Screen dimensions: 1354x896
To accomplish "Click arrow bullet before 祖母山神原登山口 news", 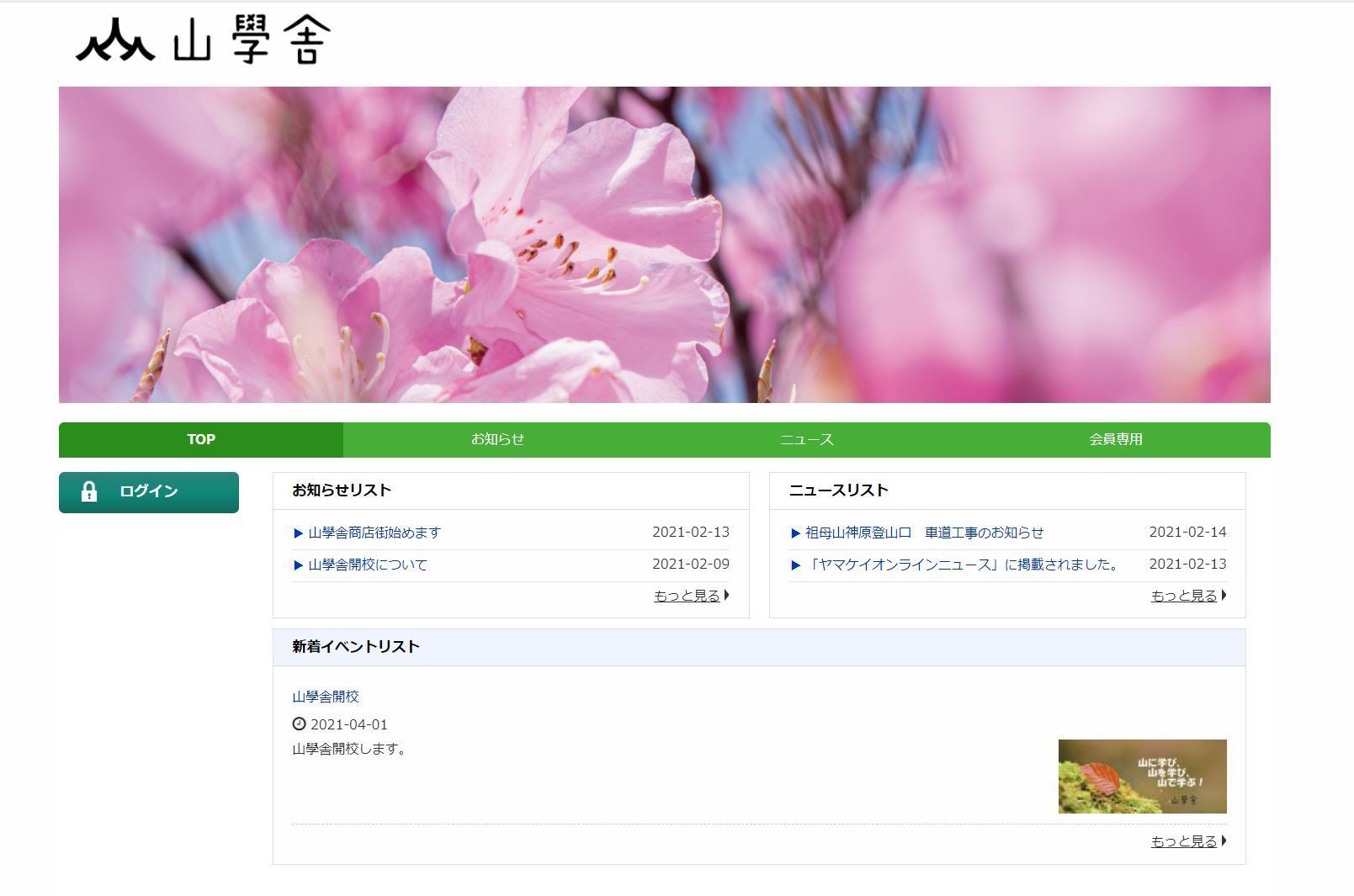I will tap(795, 533).
